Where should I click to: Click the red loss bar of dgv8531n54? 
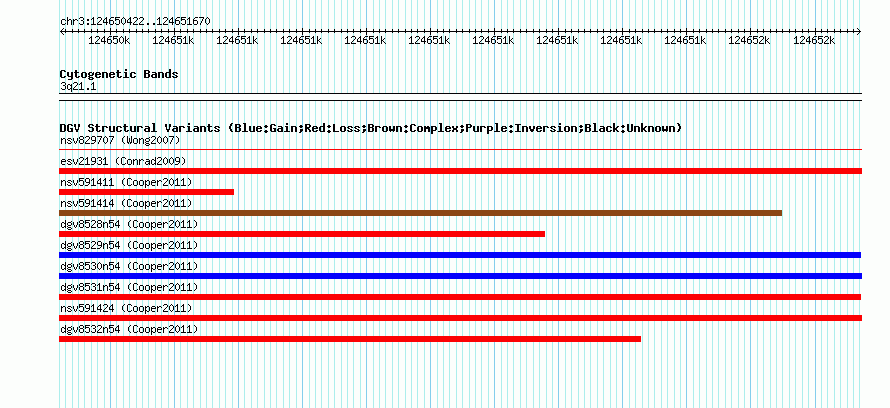click(460, 297)
